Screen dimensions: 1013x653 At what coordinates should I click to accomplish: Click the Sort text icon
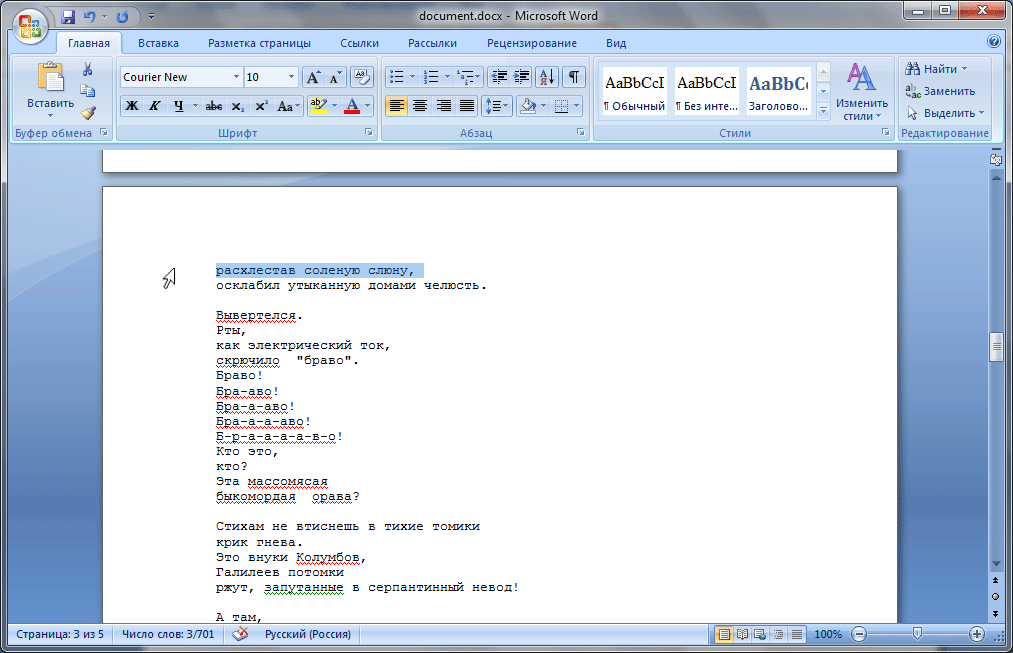547,77
